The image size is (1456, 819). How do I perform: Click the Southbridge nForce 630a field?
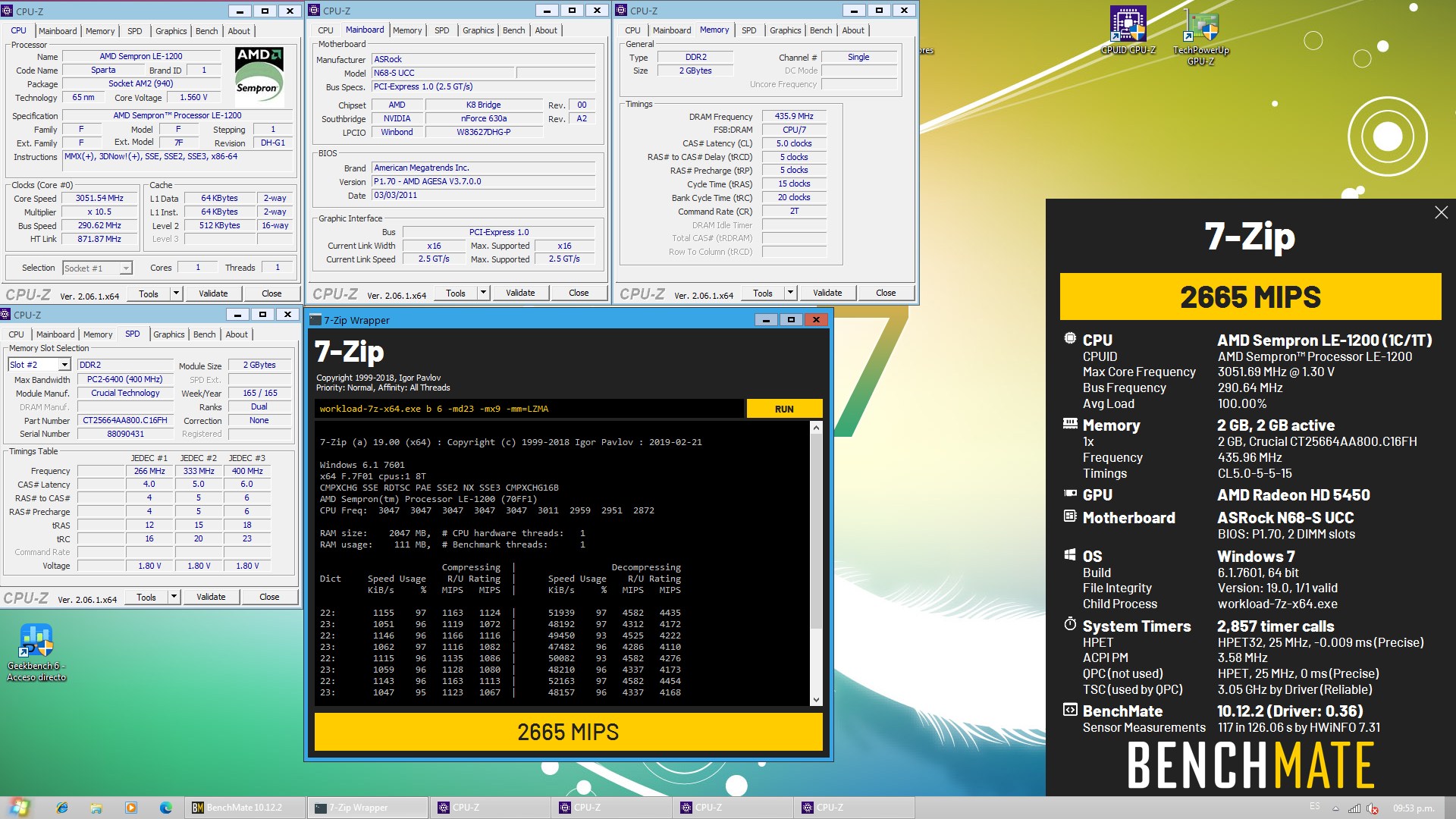click(484, 118)
